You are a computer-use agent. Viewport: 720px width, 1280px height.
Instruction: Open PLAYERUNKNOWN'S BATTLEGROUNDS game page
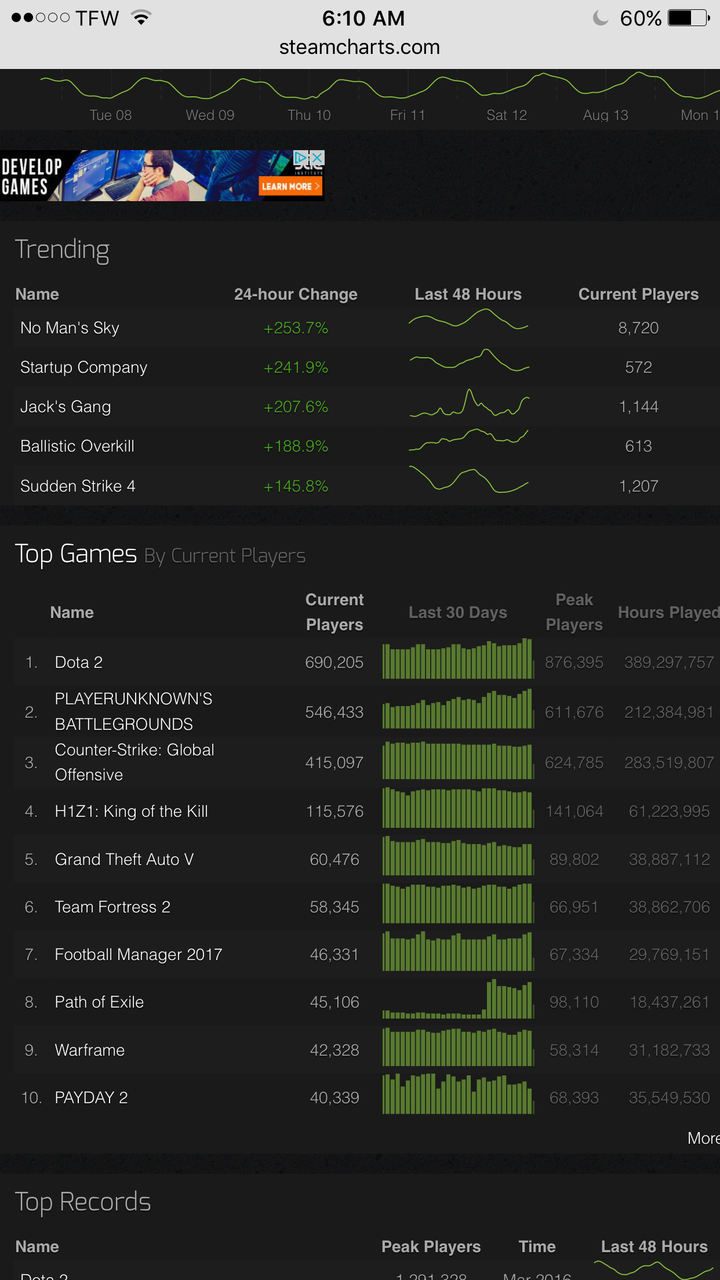134,711
